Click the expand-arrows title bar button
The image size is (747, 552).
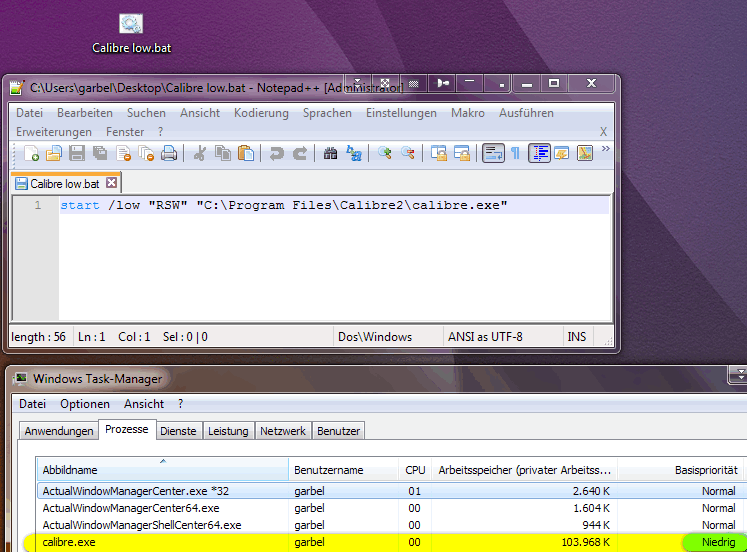(385, 83)
